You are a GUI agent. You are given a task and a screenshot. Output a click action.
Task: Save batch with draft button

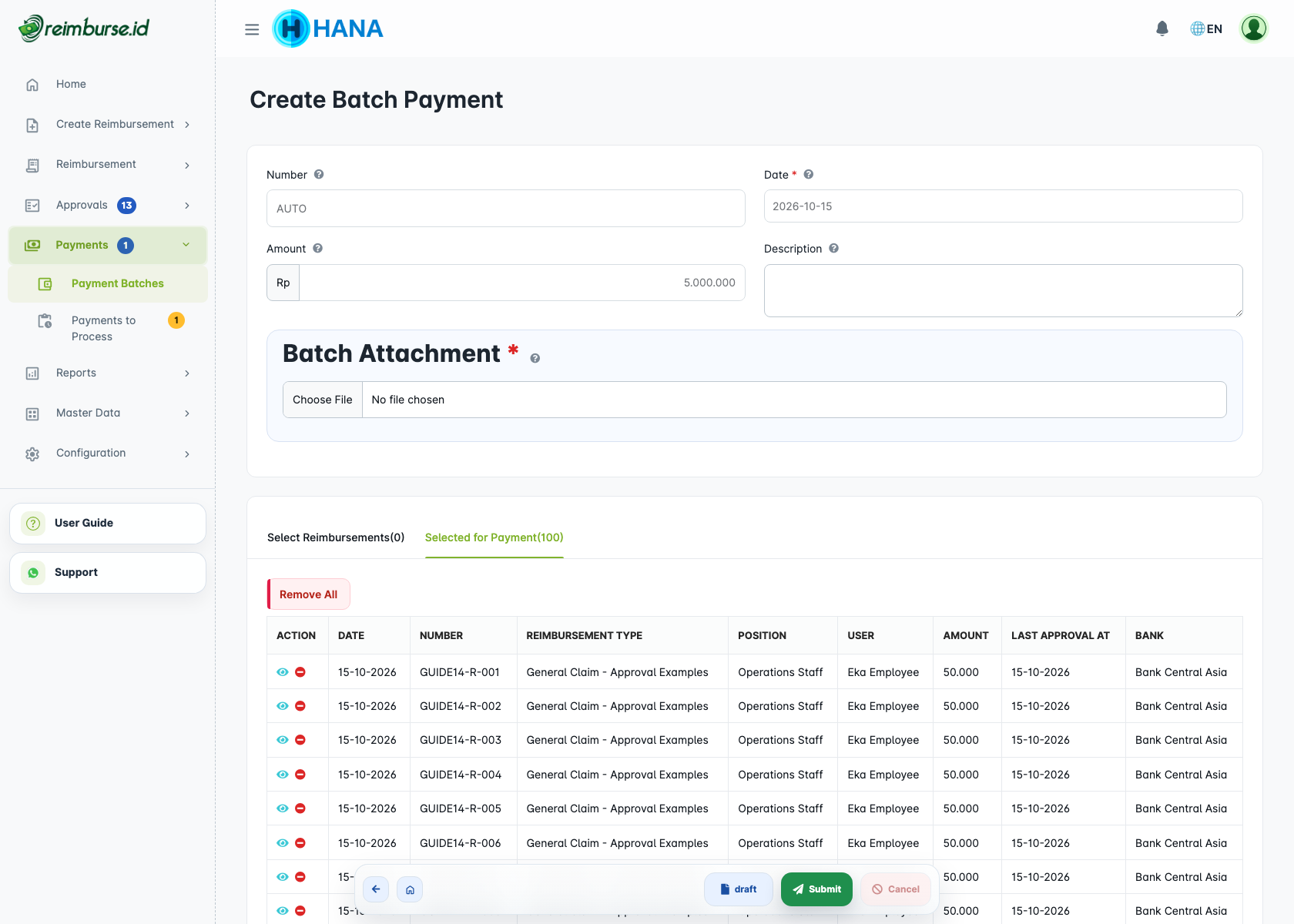coord(739,889)
